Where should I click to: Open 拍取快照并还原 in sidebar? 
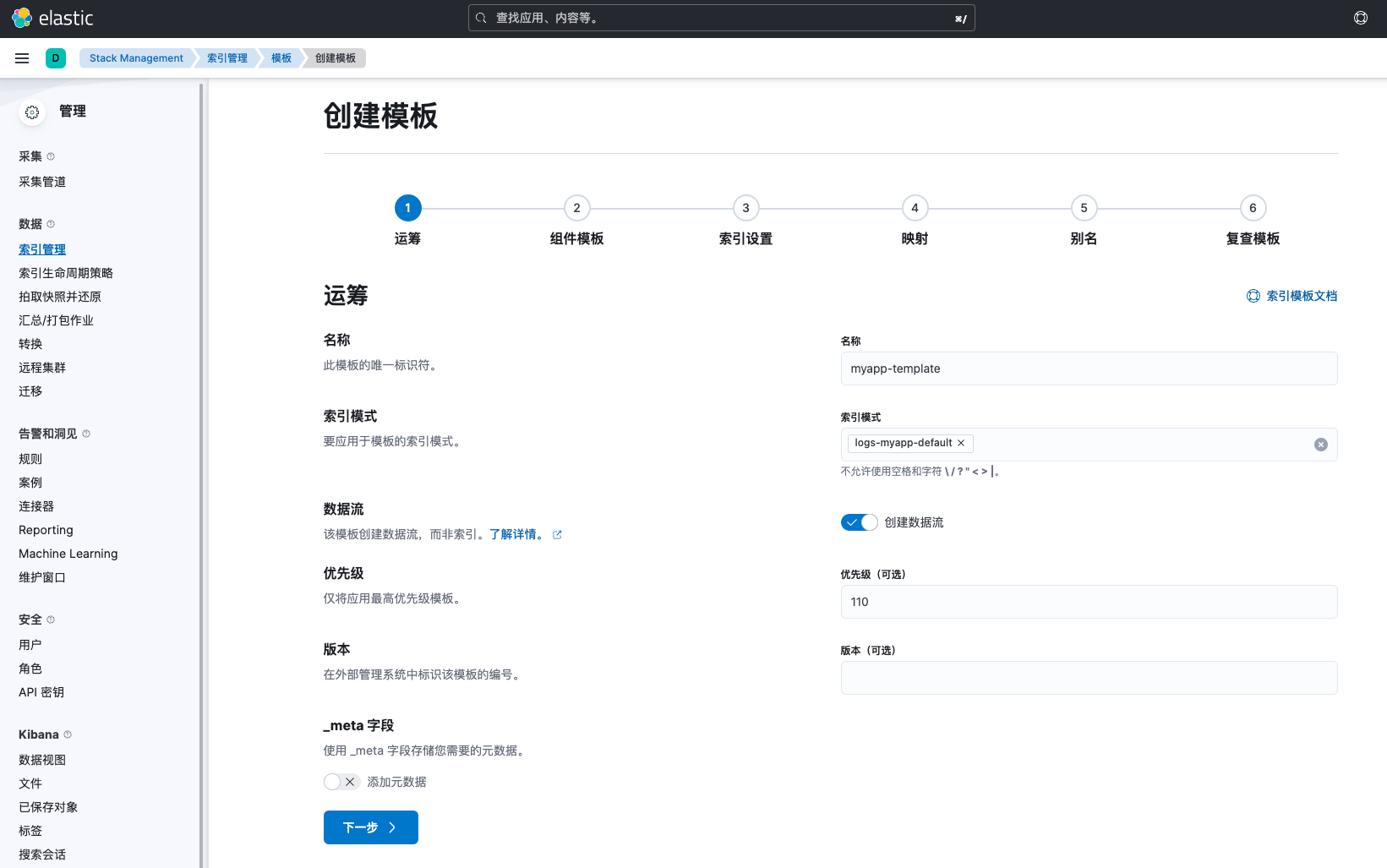(60, 297)
